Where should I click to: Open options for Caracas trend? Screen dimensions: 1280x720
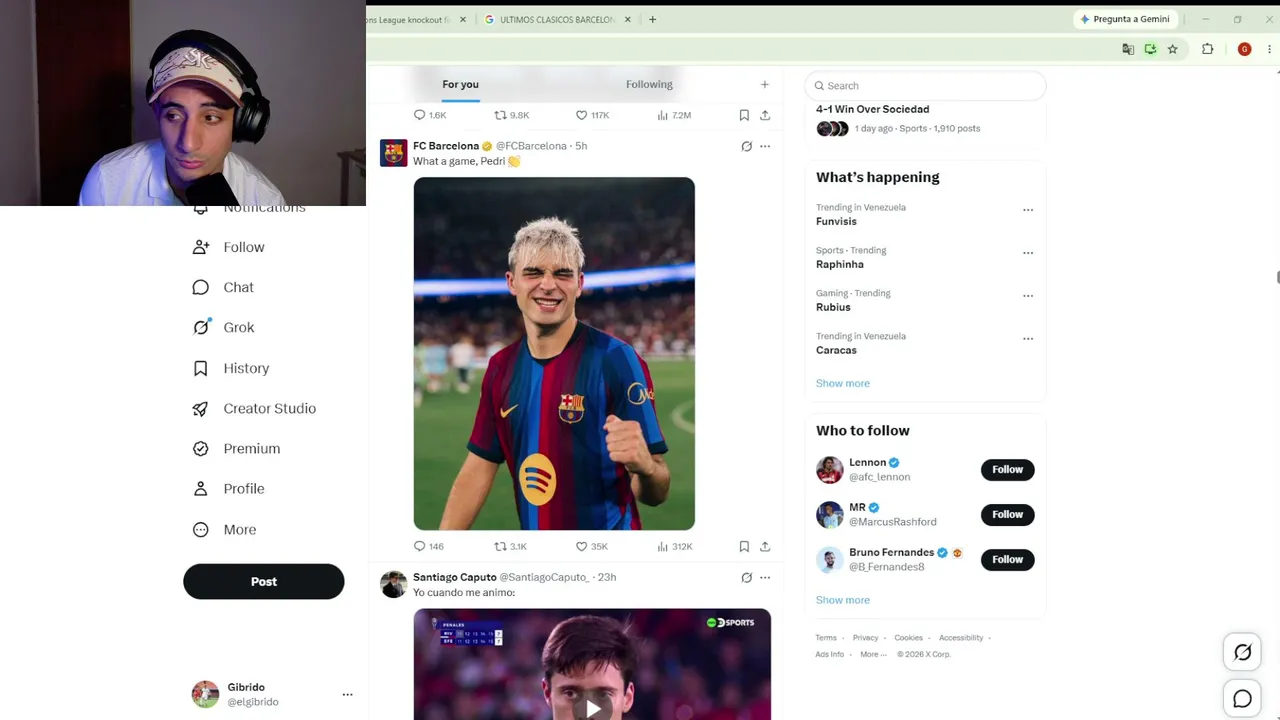(x=1027, y=339)
